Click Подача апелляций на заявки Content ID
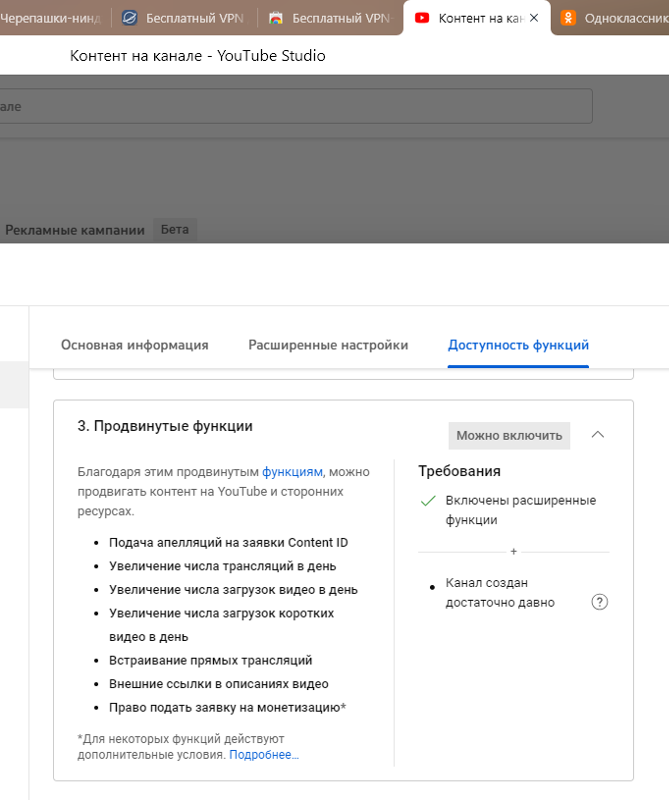This screenshot has width=669, height=800. pos(229,542)
